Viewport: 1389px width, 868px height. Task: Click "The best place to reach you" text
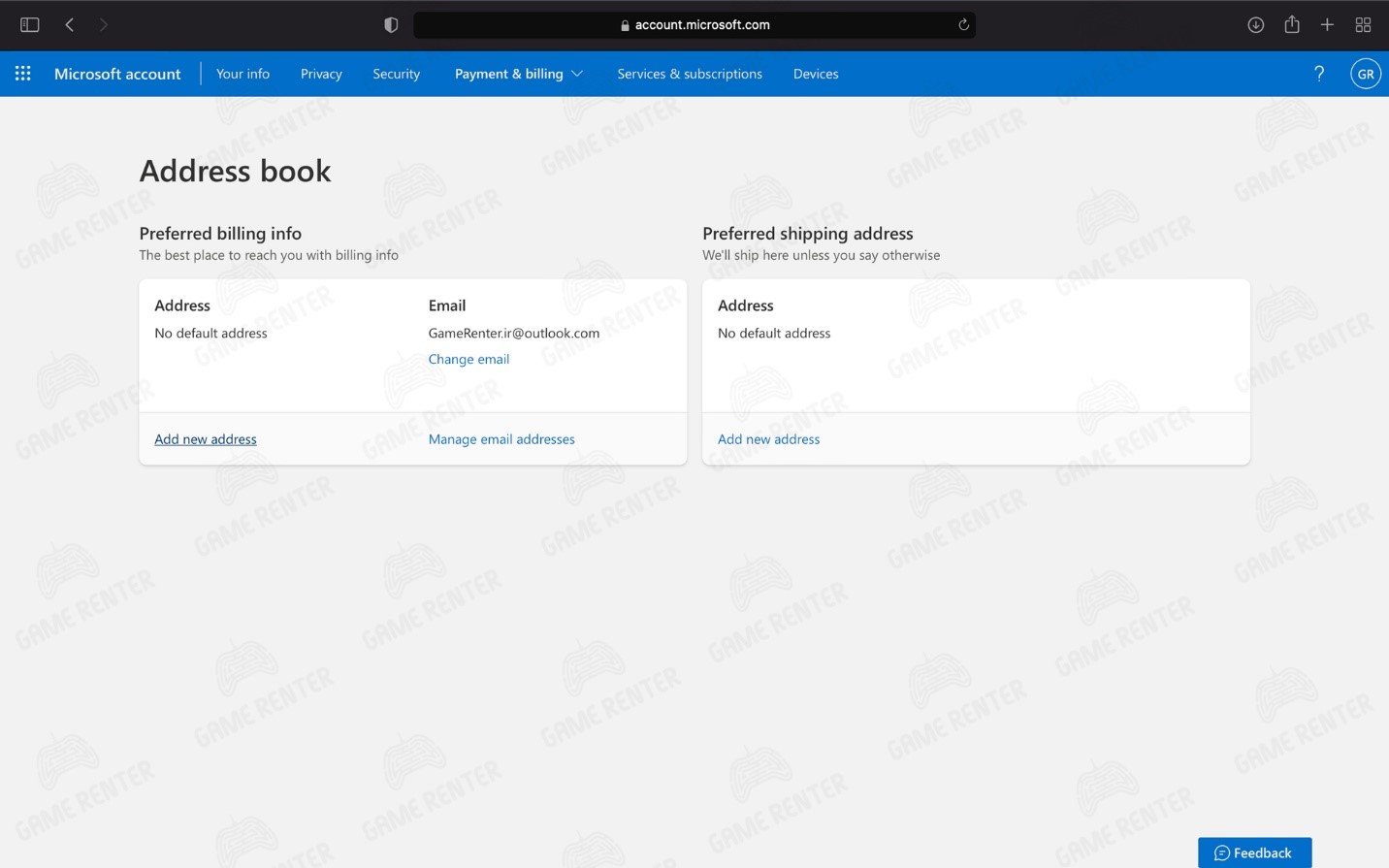(269, 255)
